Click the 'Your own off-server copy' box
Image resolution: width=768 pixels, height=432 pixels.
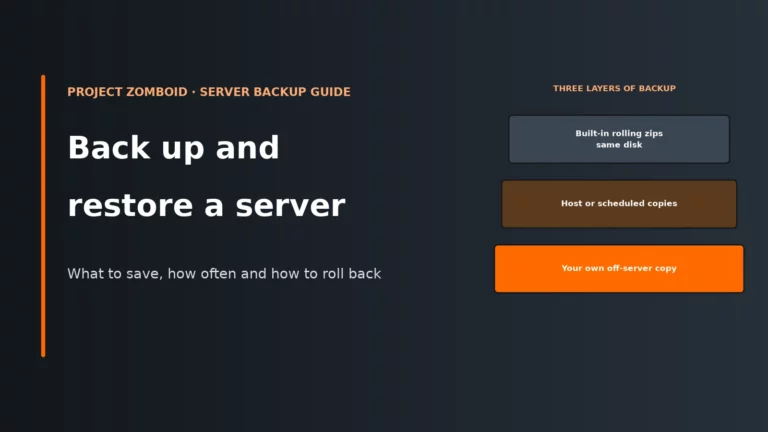pos(619,269)
